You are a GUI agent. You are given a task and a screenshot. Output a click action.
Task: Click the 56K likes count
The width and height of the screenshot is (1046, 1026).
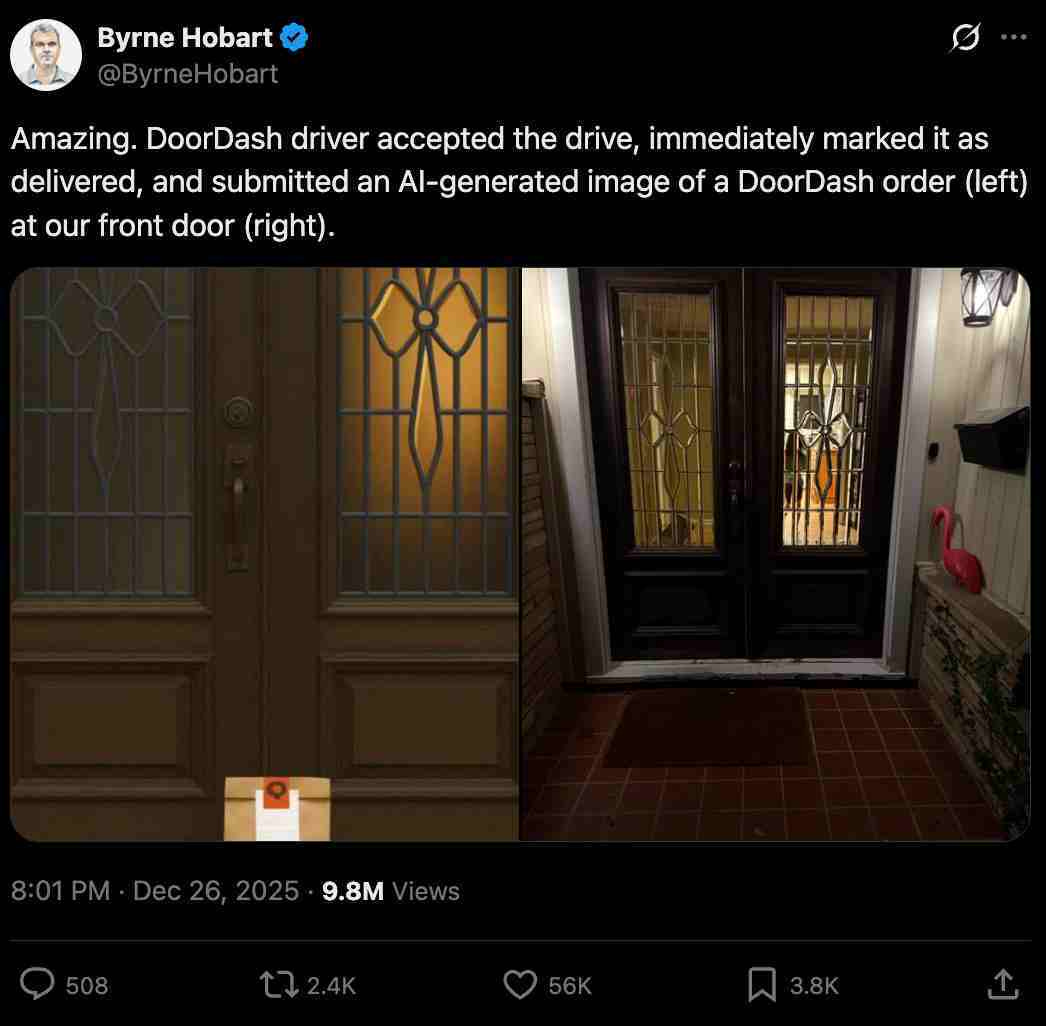(570, 985)
